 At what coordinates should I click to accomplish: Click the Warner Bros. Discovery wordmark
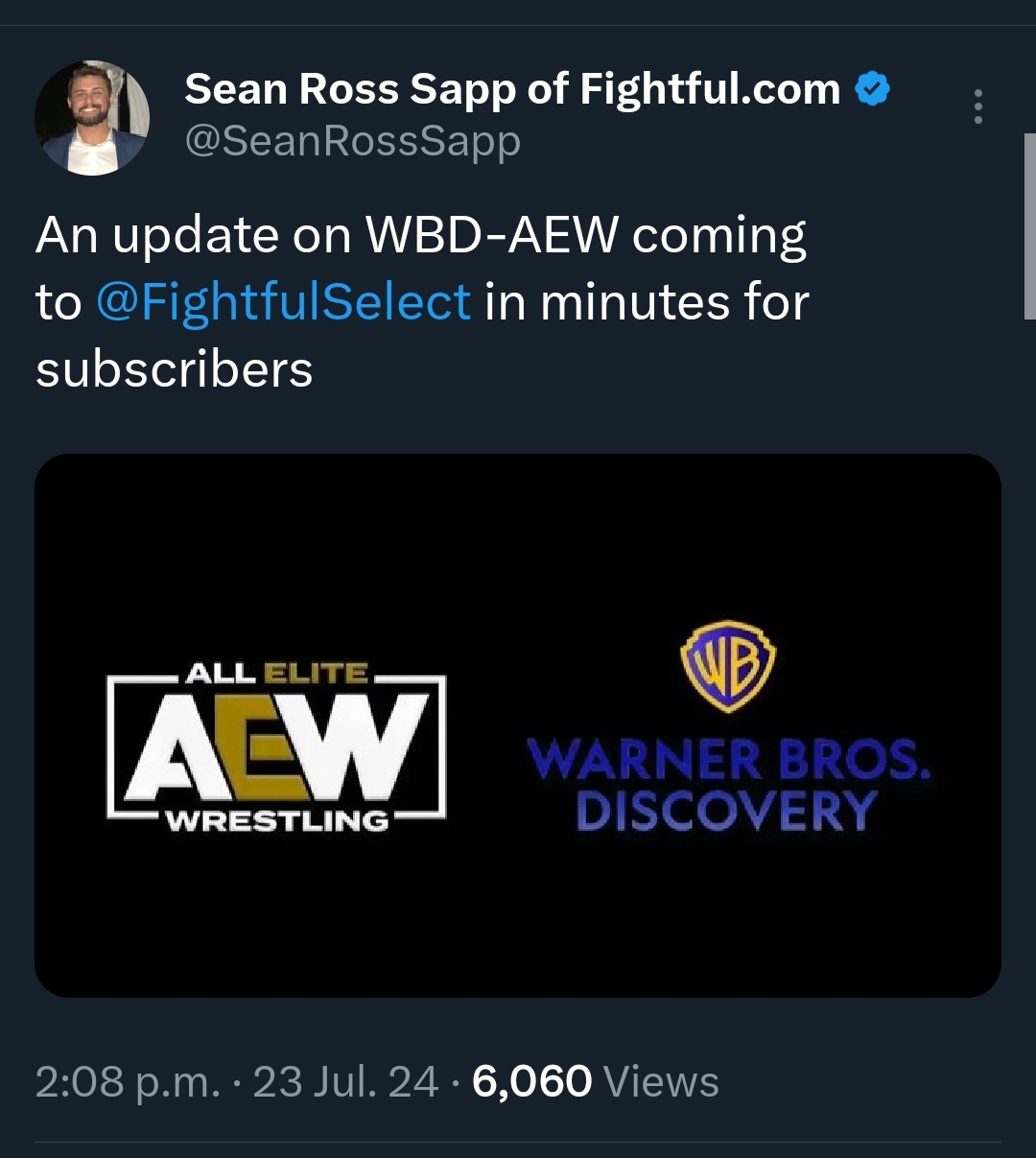pyautogui.click(x=728, y=785)
